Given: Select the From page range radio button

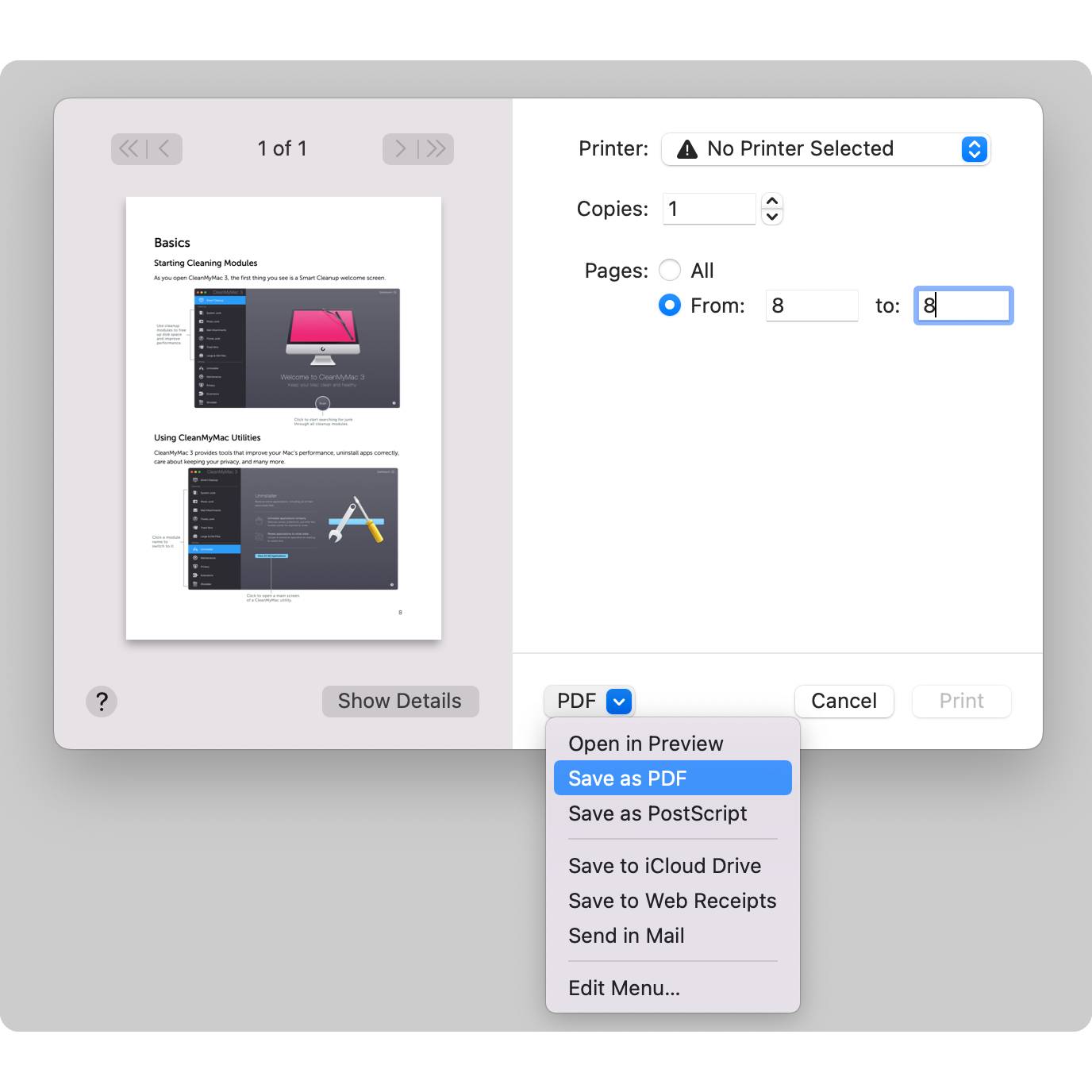Looking at the screenshot, I should pos(669,305).
